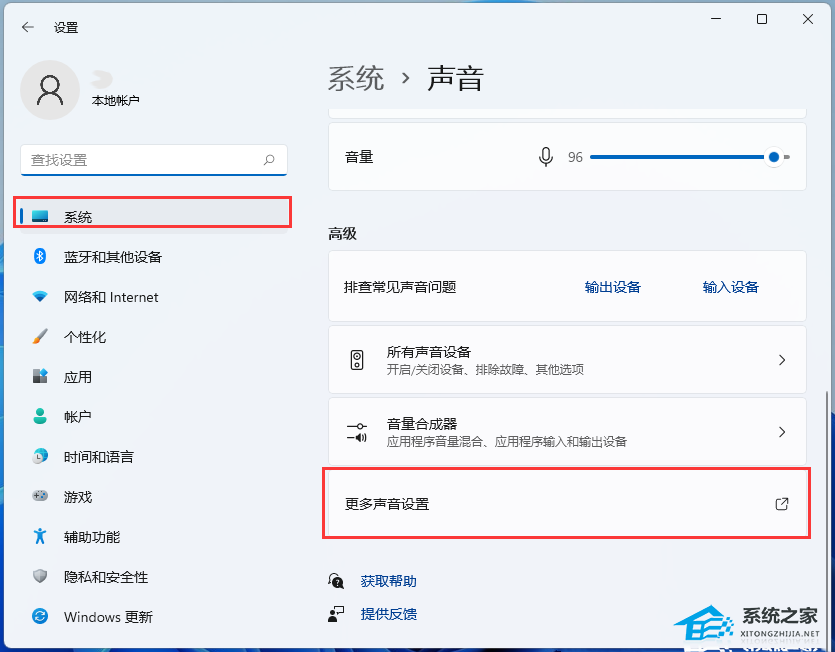This screenshot has width=835, height=652.
Task: Click the external-link icon on 更多声音设置
Action: tap(782, 503)
